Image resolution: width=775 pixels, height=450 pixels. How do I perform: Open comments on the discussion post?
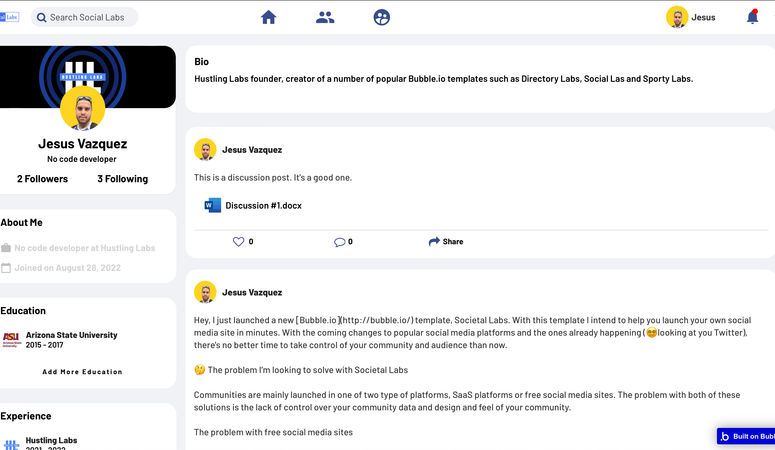tap(340, 242)
